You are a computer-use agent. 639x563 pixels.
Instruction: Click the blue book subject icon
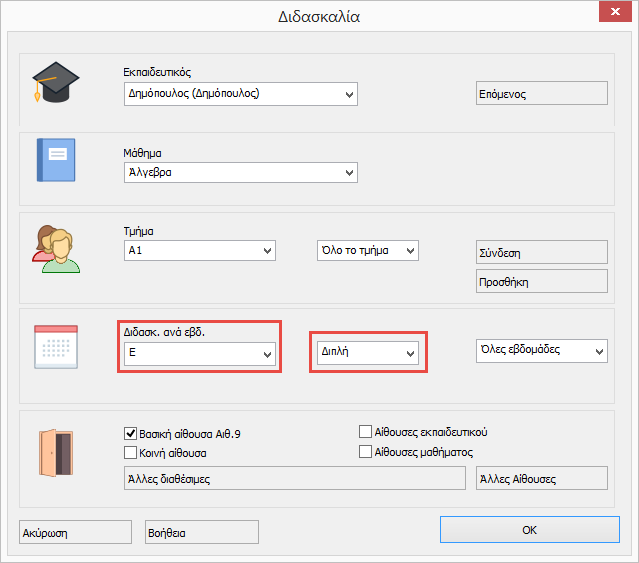pyautogui.click(x=55, y=160)
